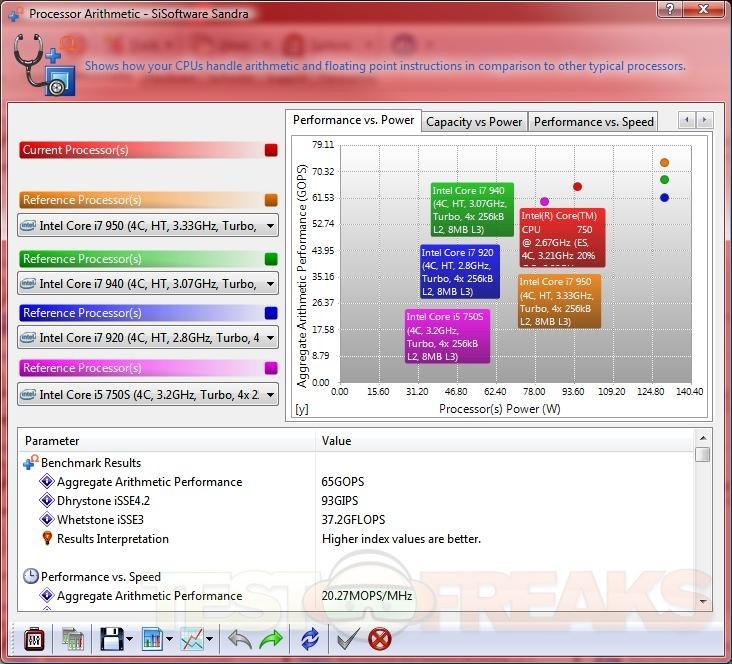Screen dimensions: 732x664
Task: Click the options icon at toolbar start
Action: [33, 637]
